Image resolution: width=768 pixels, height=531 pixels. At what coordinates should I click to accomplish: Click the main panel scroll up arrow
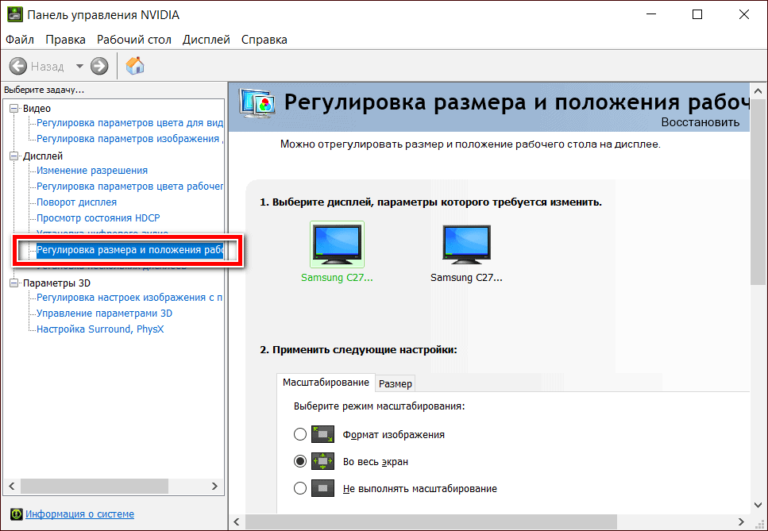tap(758, 91)
